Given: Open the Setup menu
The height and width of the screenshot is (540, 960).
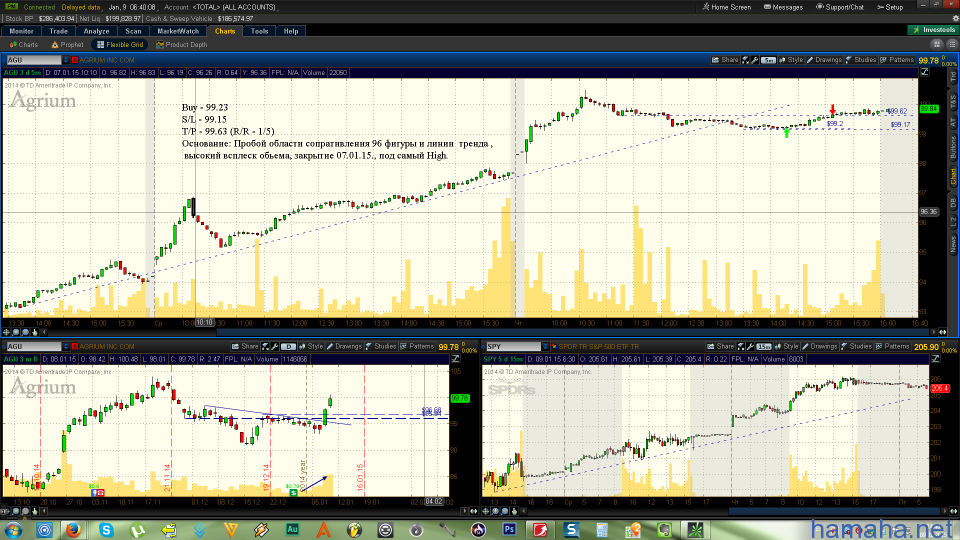Looking at the screenshot, I should (890, 7).
